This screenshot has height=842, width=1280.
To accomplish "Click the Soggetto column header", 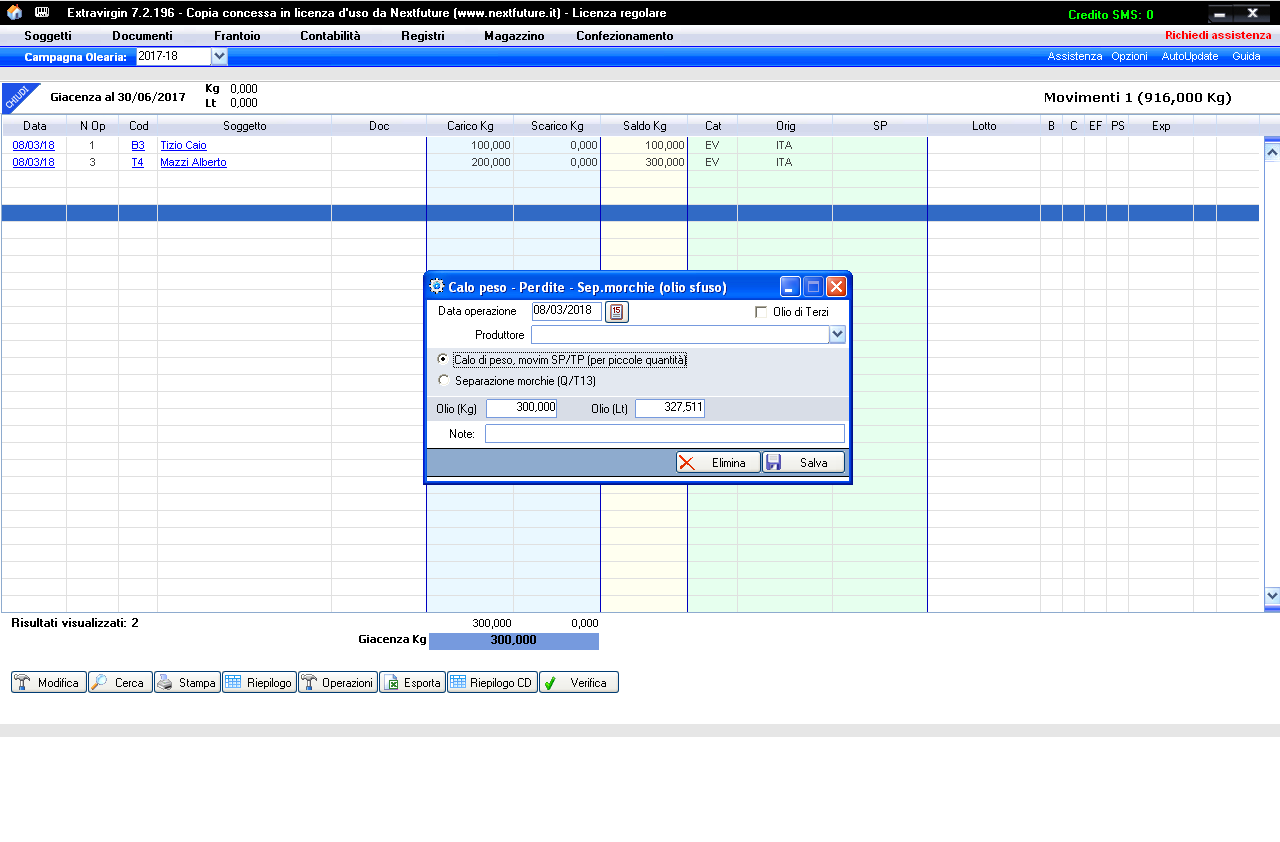I will (245, 126).
